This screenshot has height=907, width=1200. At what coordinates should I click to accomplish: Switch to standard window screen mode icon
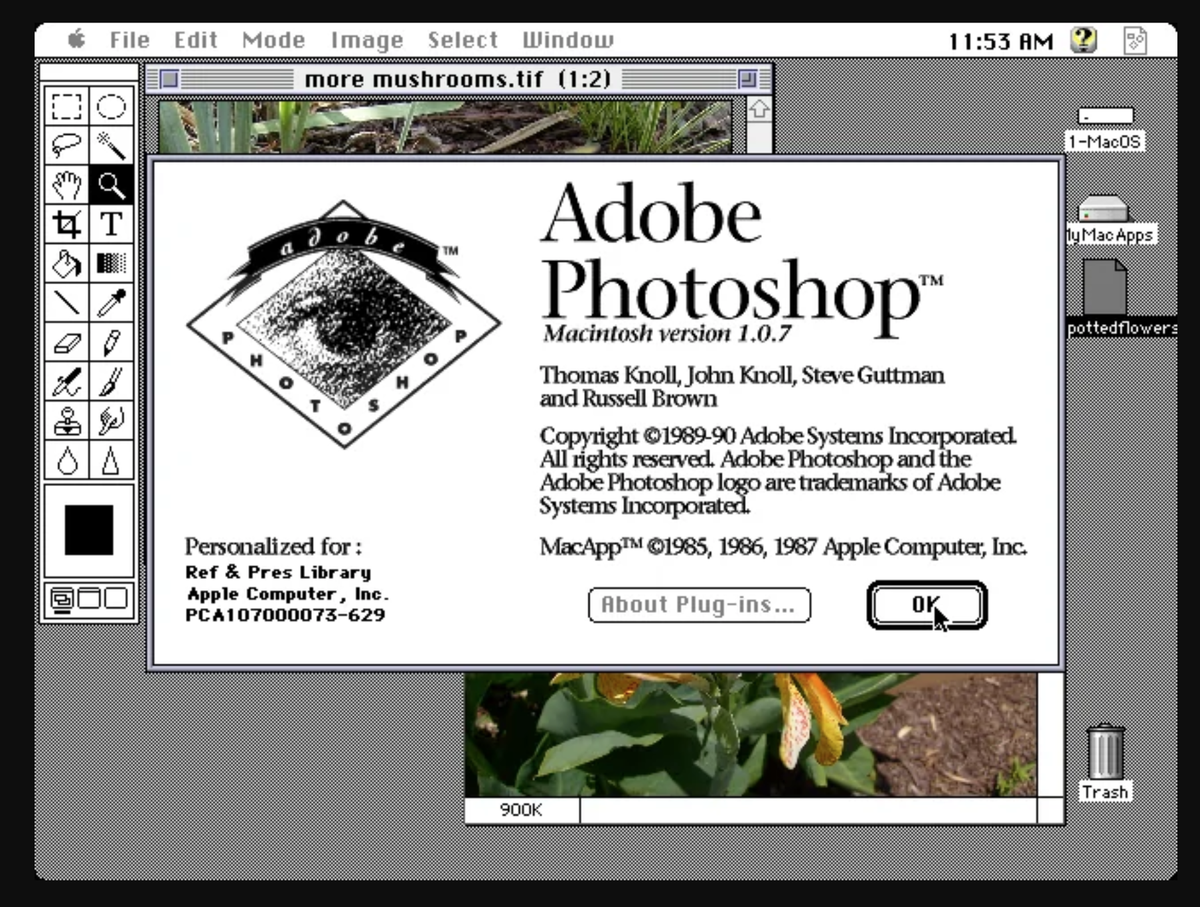[62, 599]
